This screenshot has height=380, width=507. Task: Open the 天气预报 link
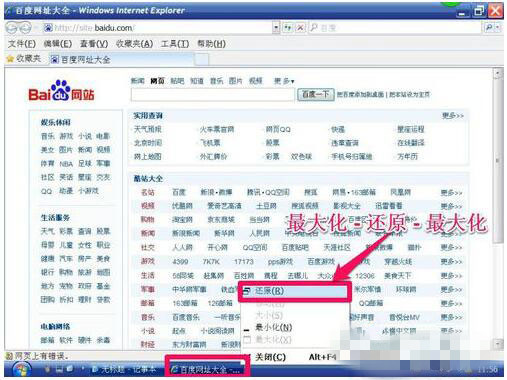(148, 129)
